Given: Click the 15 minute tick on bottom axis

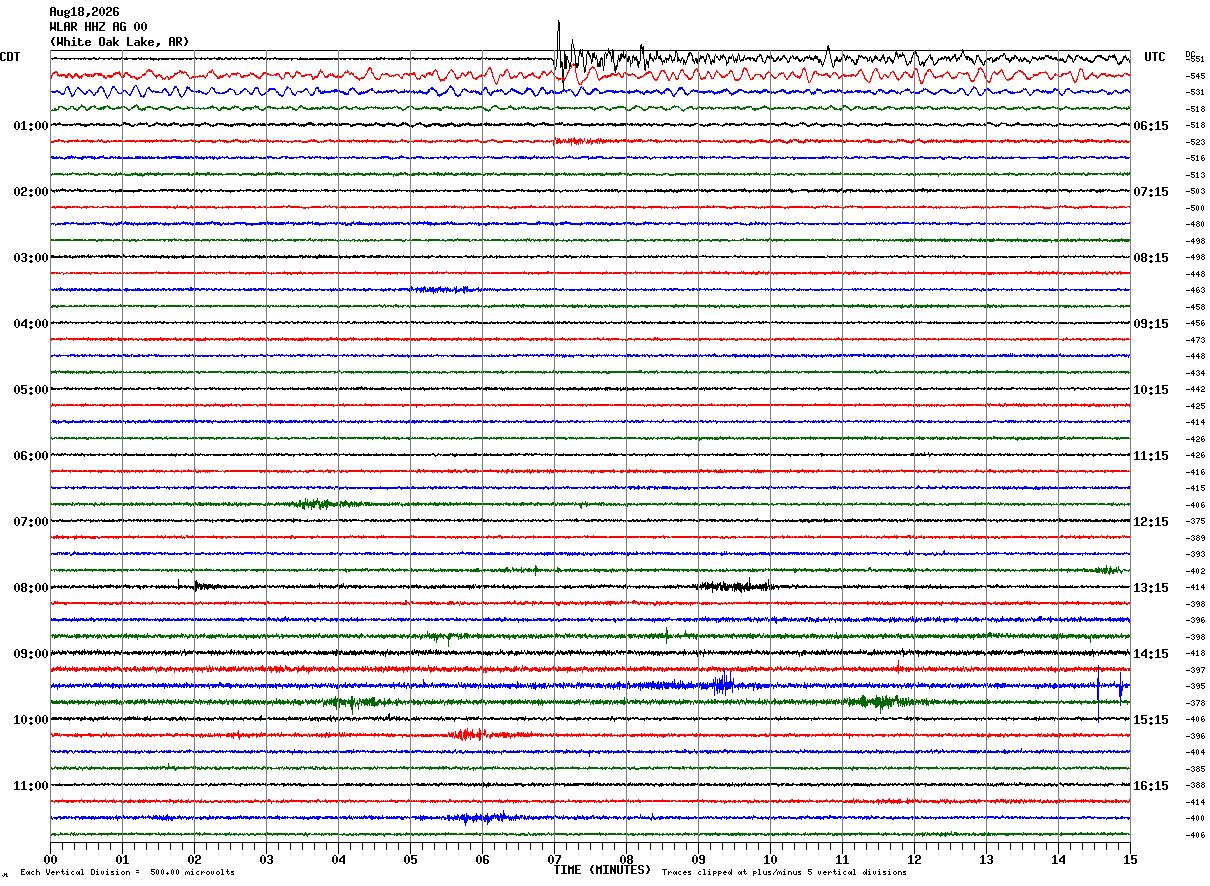Looking at the screenshot, I should (x=1130, y=859).
